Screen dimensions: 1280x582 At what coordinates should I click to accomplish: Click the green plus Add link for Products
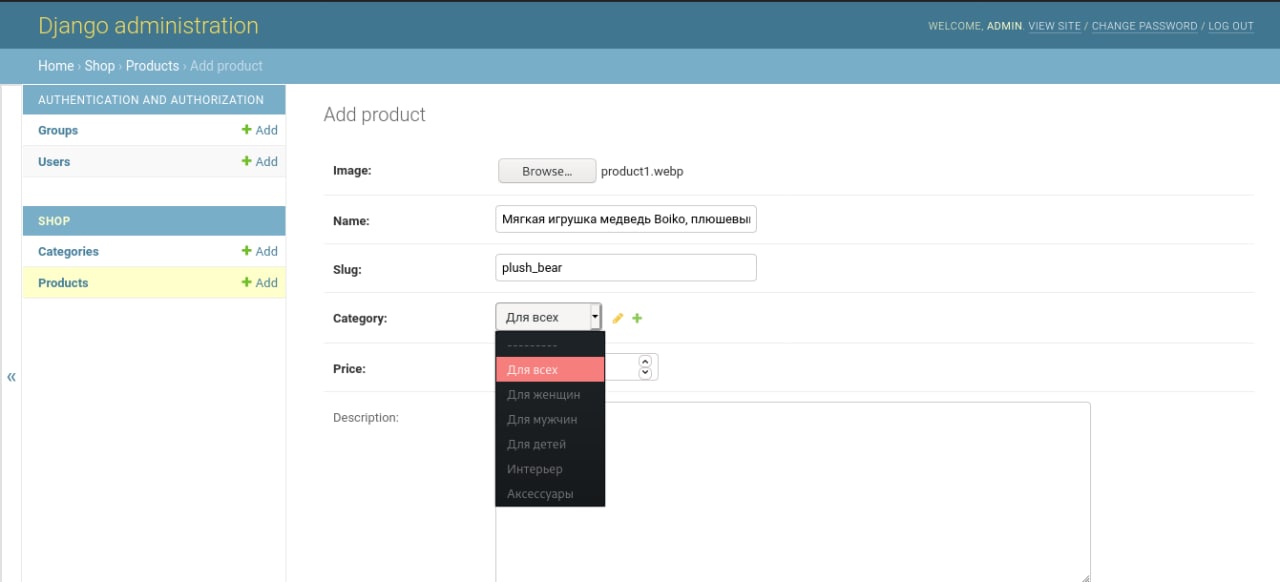260,282
